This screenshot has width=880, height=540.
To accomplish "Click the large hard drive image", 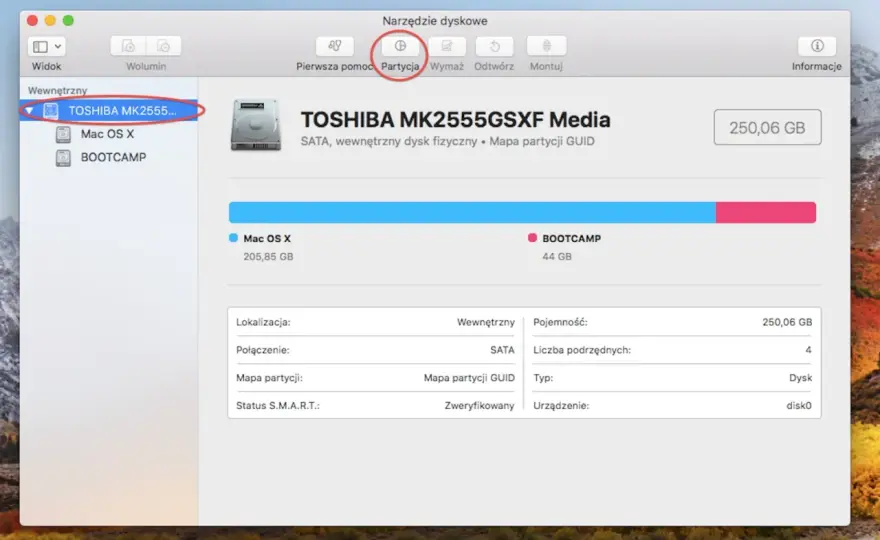I will [256, 125].
